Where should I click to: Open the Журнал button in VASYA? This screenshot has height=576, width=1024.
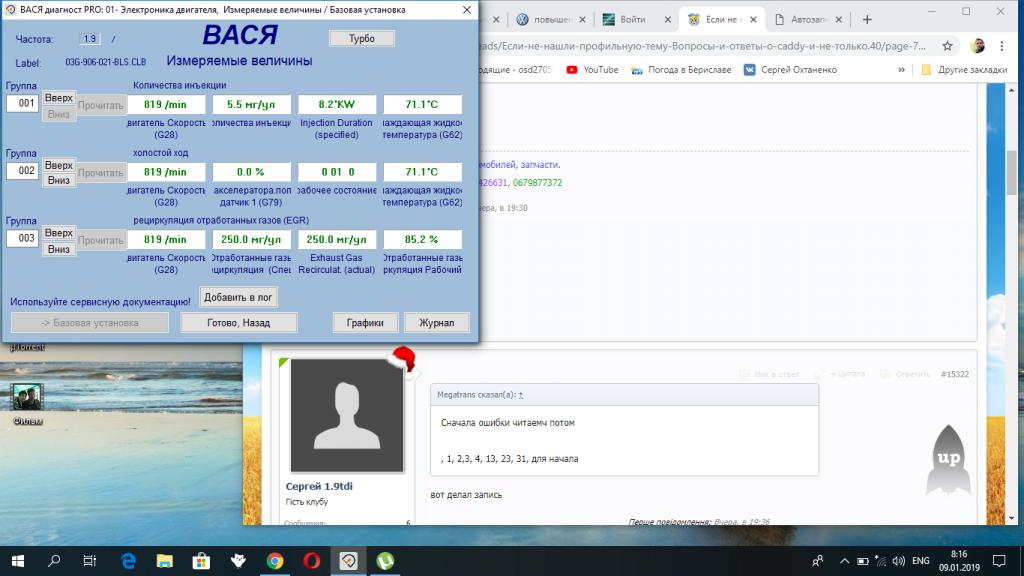(436, 323)
